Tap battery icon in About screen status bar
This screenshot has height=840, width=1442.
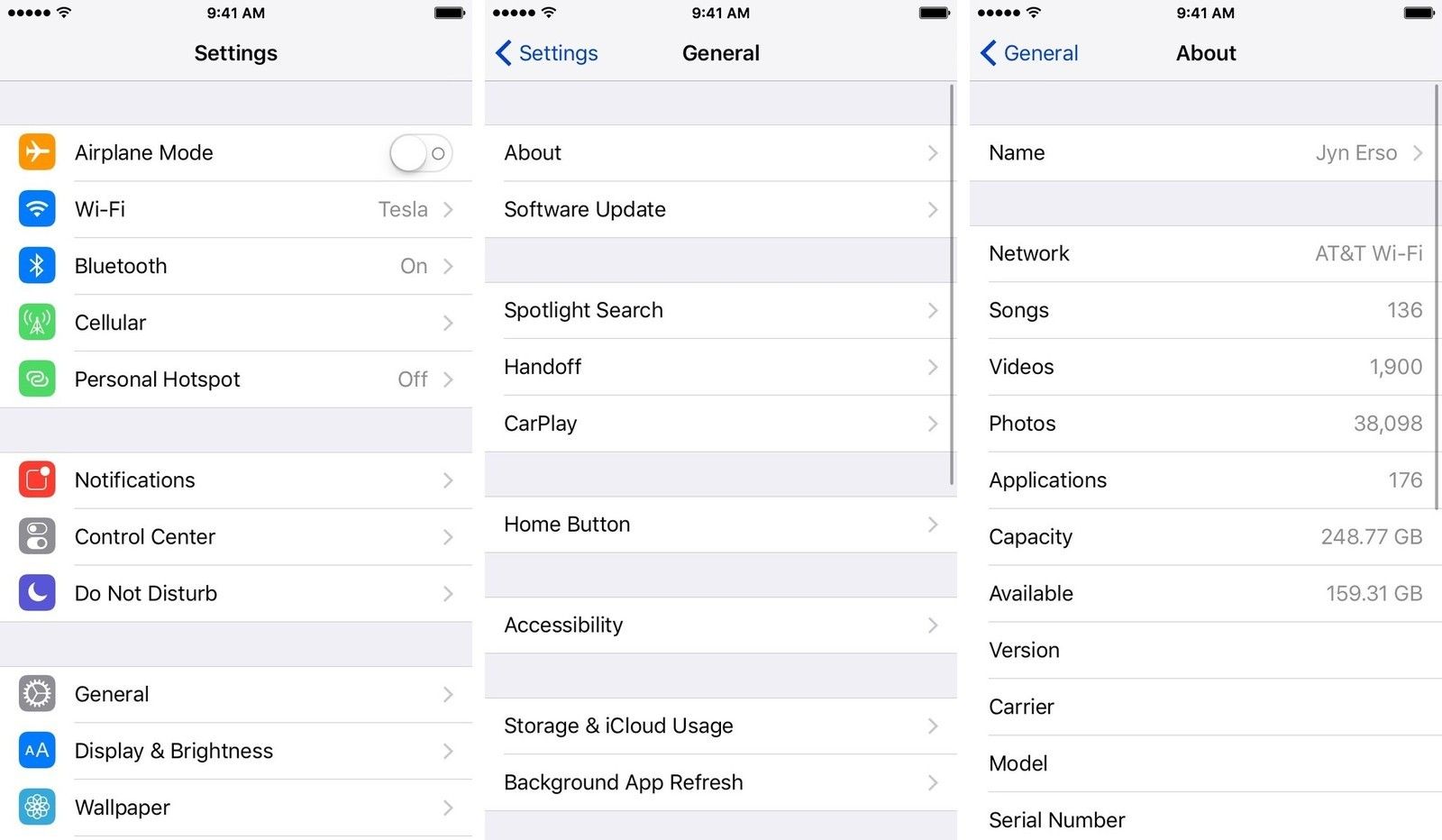(x=1419, y=13)
